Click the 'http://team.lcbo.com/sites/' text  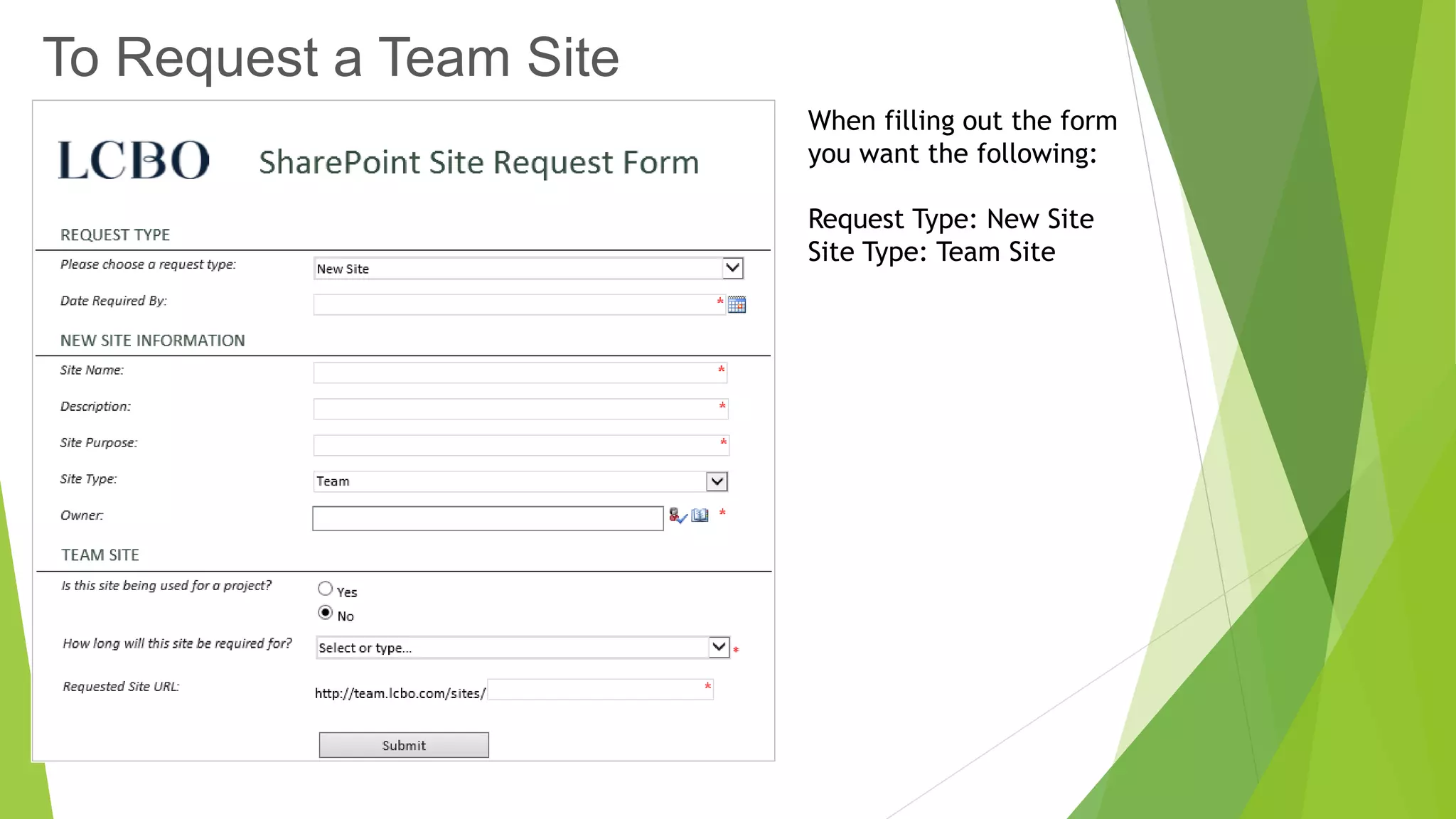[x=400, y=693]
